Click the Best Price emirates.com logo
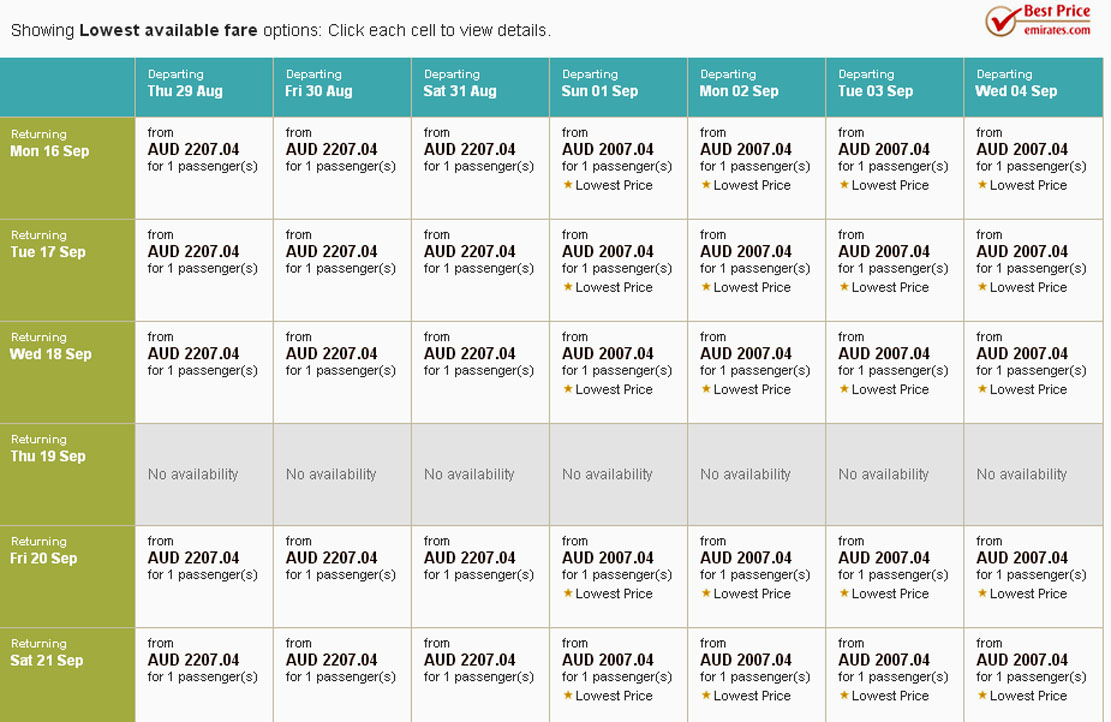Viewport: 1111px width, 722px height. [1038, 21]
